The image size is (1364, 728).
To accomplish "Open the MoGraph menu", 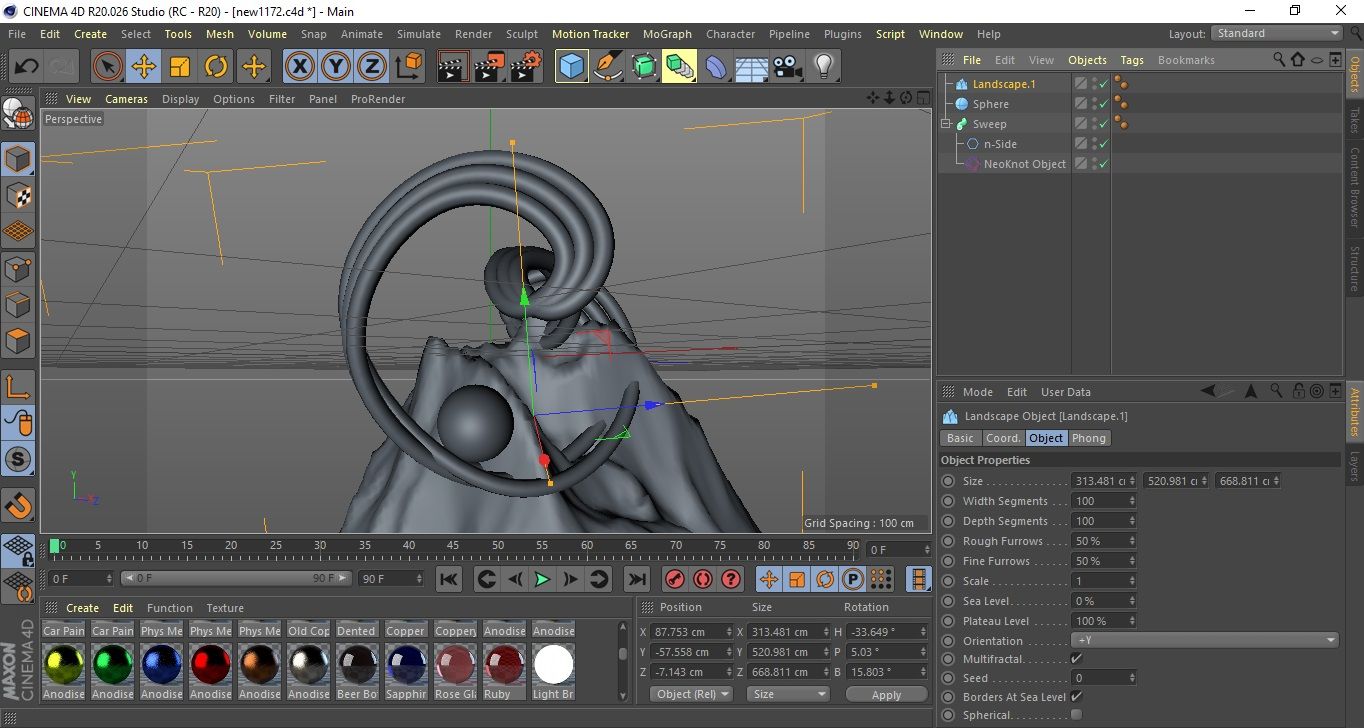I will click(x=667, y=34).
